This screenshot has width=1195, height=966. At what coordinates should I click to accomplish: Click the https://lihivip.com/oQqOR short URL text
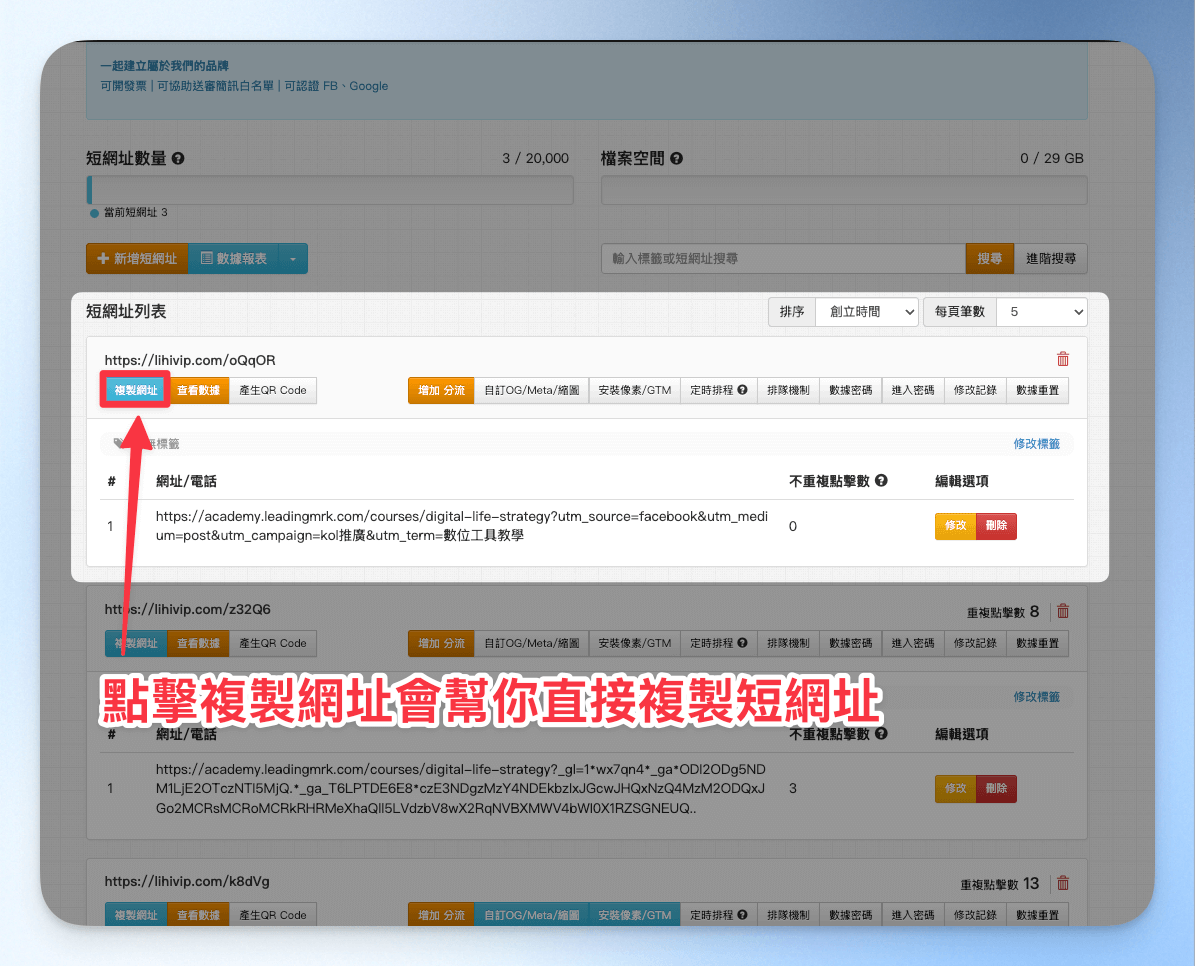(190, 360)
